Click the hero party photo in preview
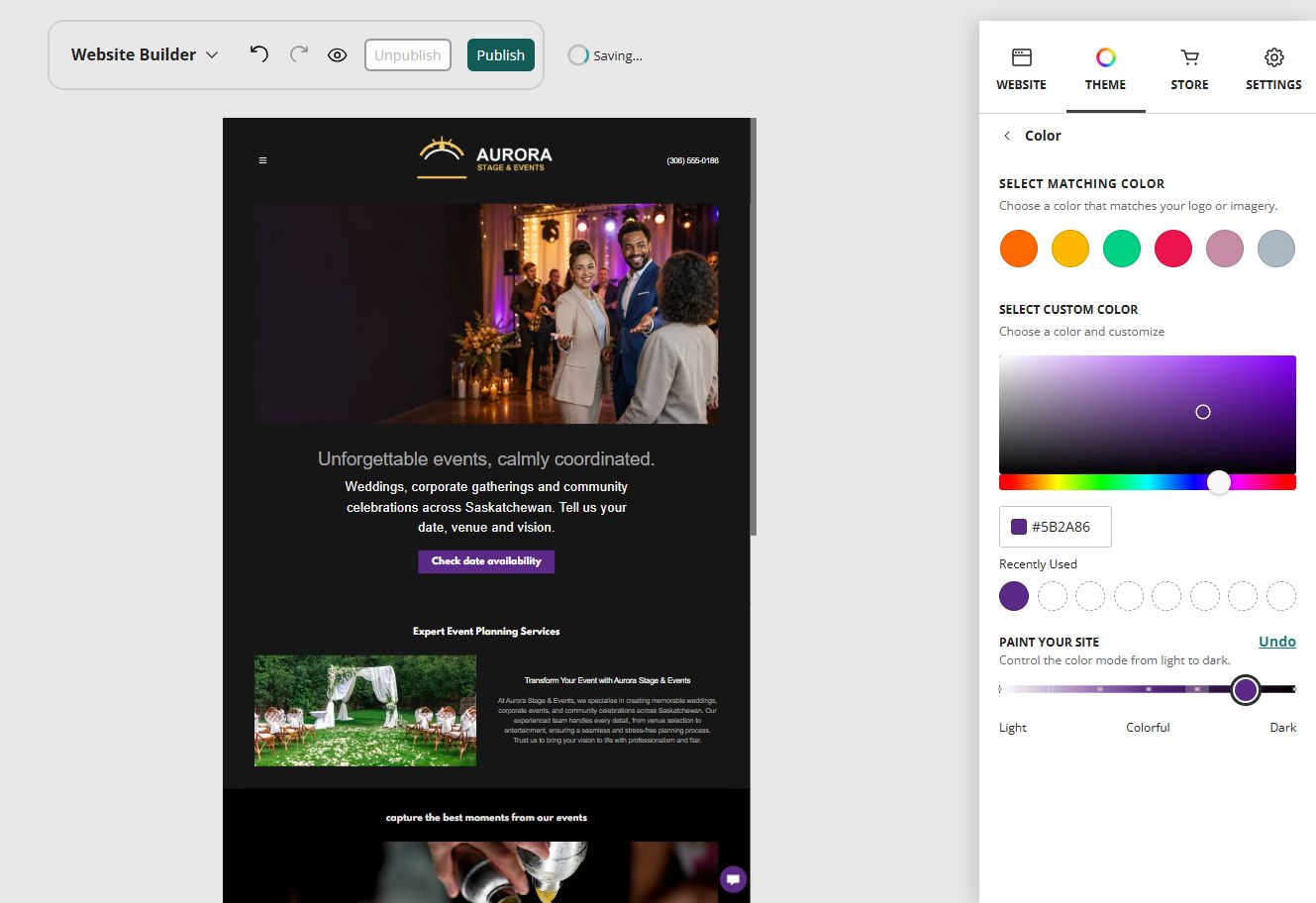The height and width of the screenshot is (903, 1316). [x=486, y=314]
